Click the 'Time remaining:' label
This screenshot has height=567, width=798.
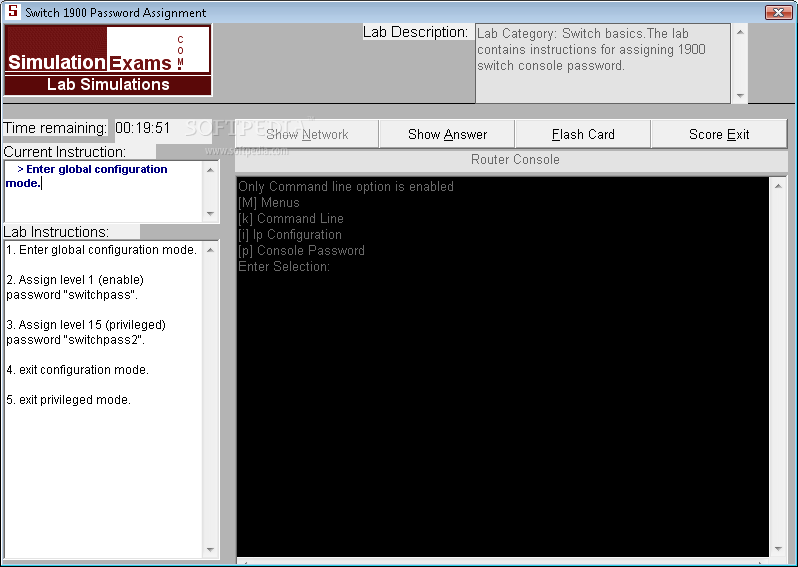coord(55,128)
